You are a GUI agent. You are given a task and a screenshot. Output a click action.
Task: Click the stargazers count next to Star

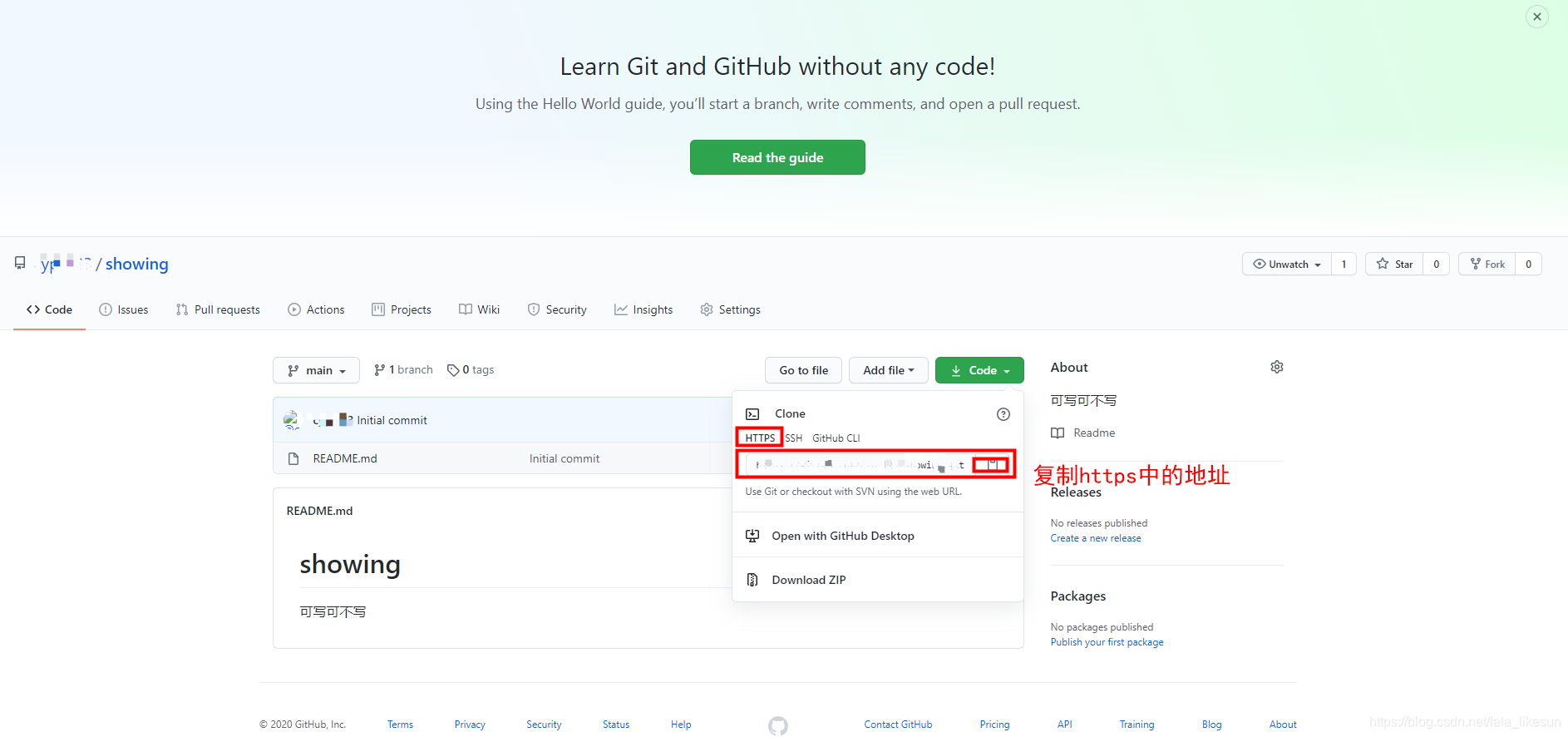[x=1437, y=264]
